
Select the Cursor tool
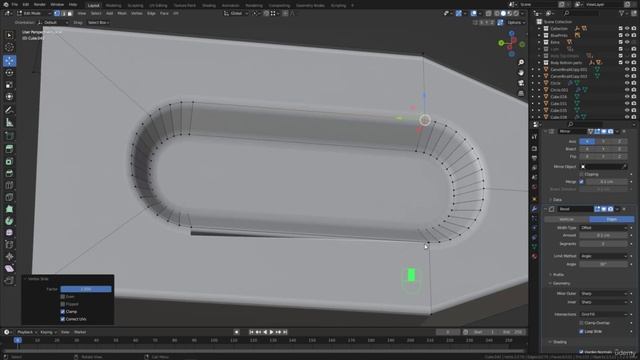click(x=9, y=48)
